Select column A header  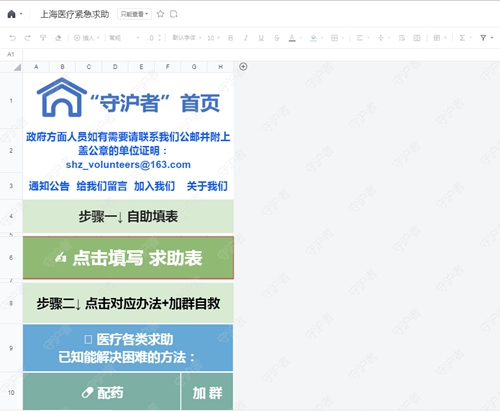[x=36, y=67]
